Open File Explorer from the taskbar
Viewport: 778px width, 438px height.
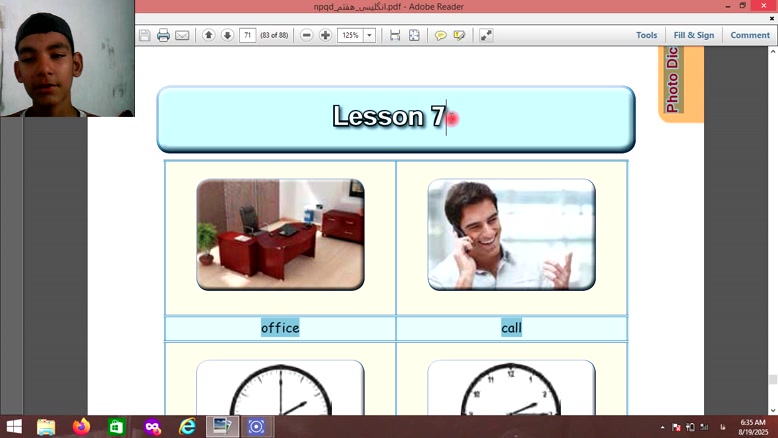coord(46,427)
